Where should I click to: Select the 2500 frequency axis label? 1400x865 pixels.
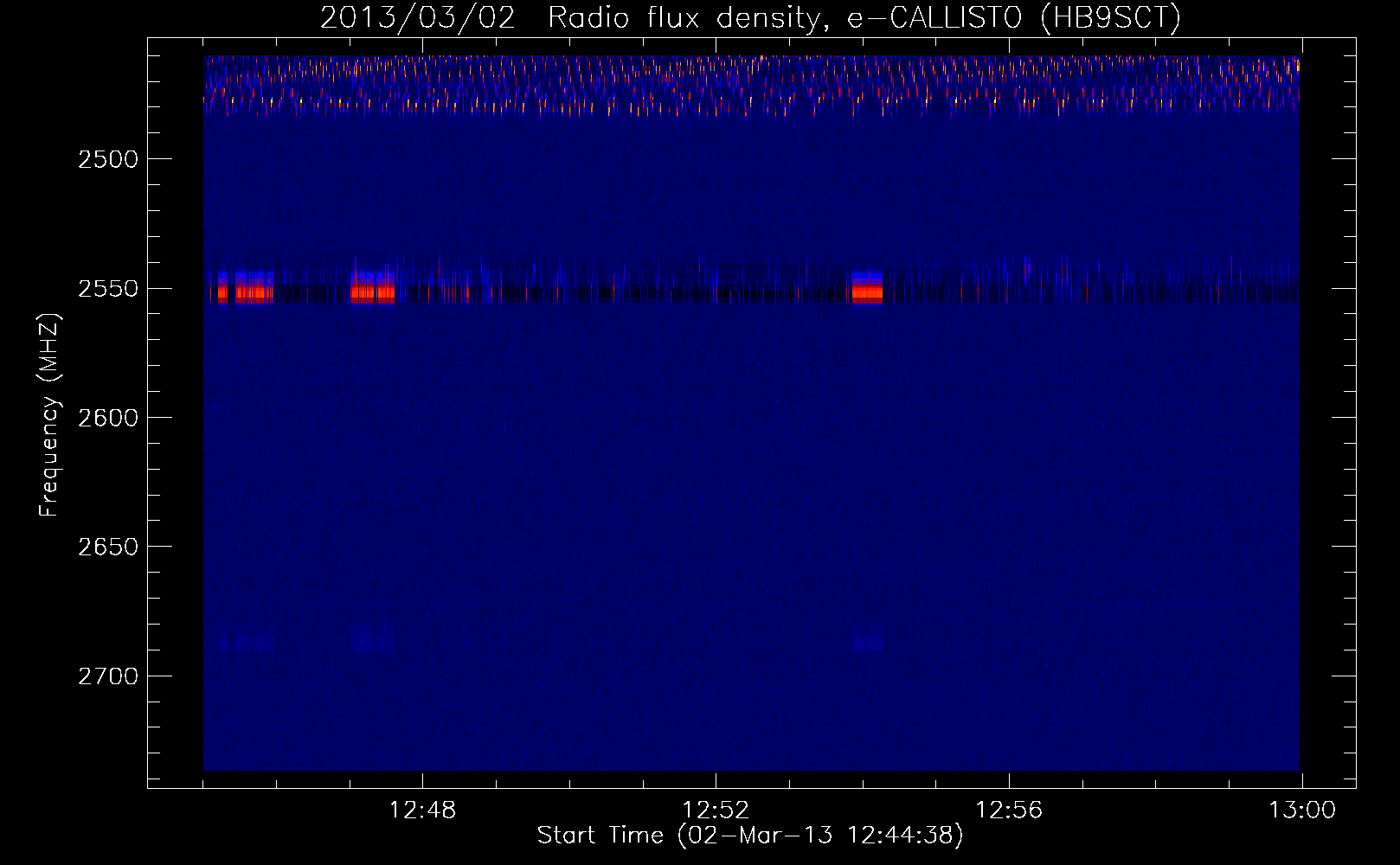coord(108,159)
